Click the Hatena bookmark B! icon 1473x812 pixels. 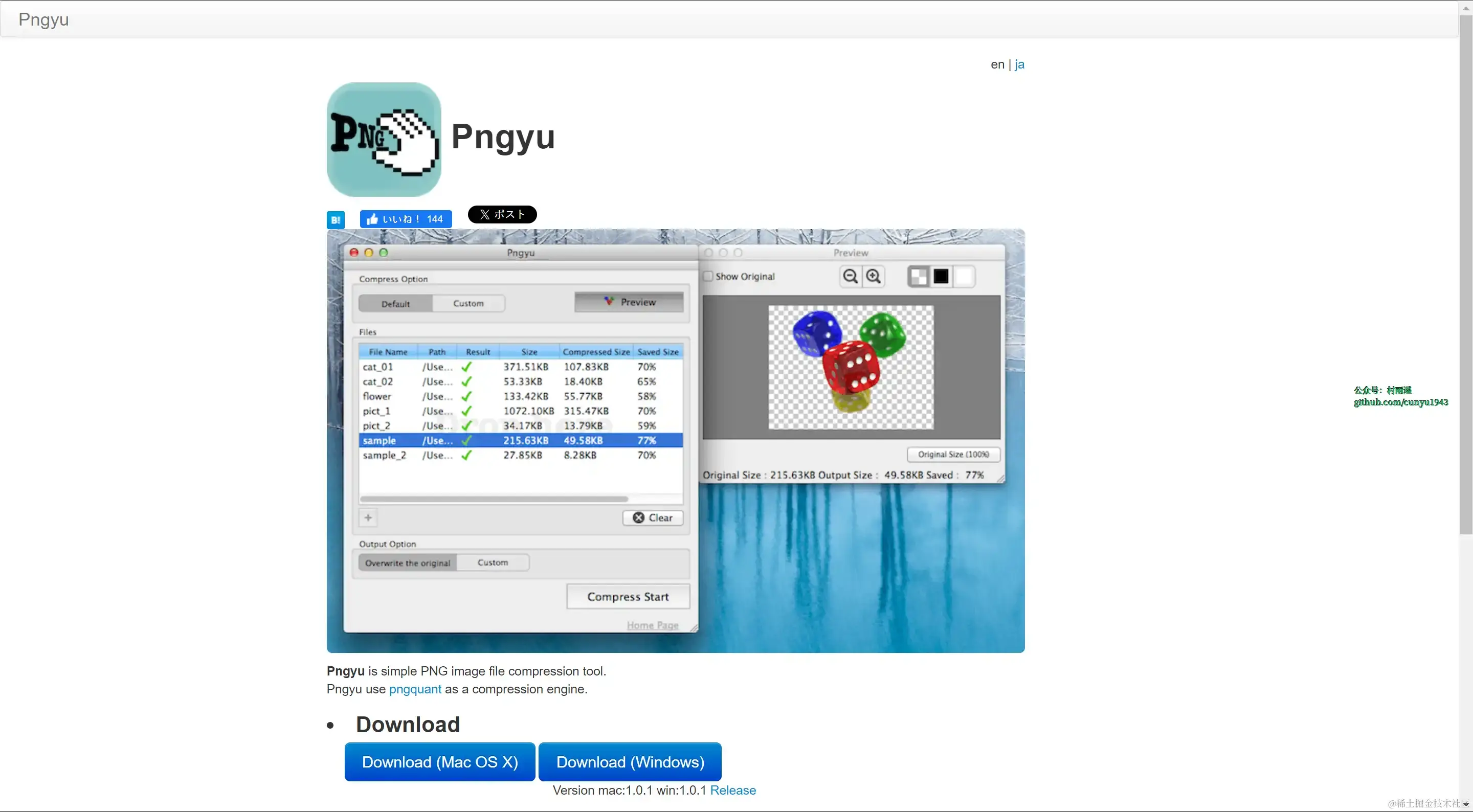click(336, 219)
